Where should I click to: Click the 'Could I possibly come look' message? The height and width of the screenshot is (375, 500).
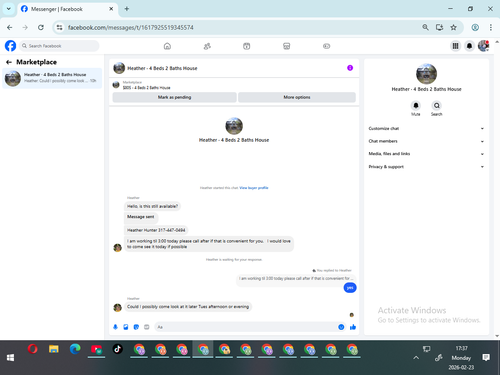[188, 307]
